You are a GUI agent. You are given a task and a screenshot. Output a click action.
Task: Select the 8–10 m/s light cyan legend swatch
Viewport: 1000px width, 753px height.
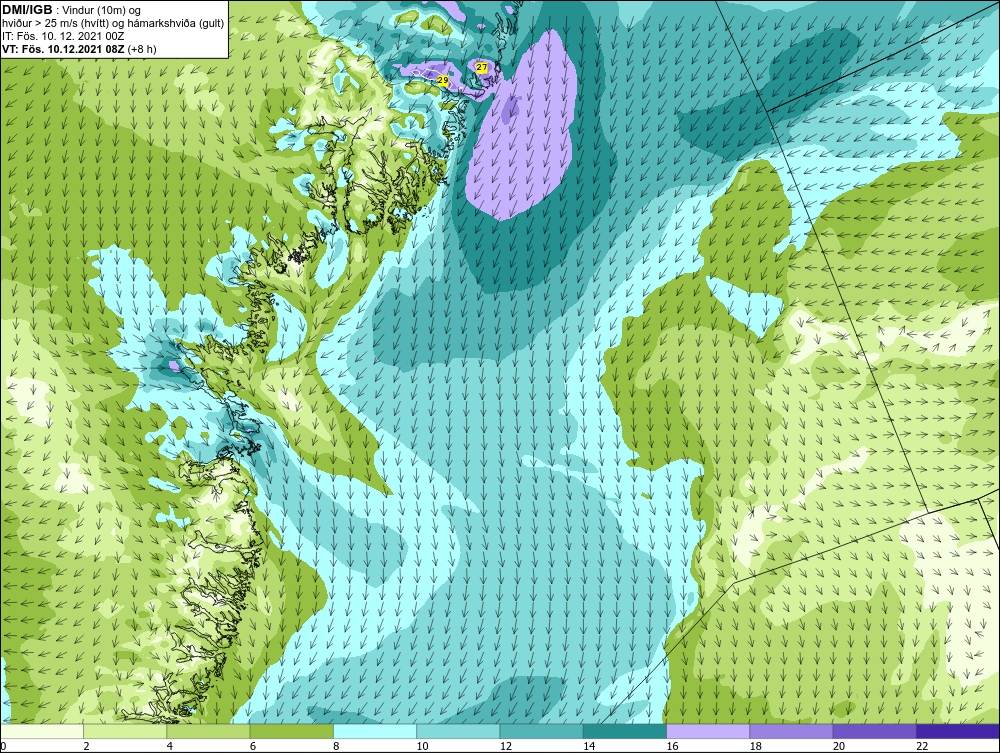coord(375,731)
